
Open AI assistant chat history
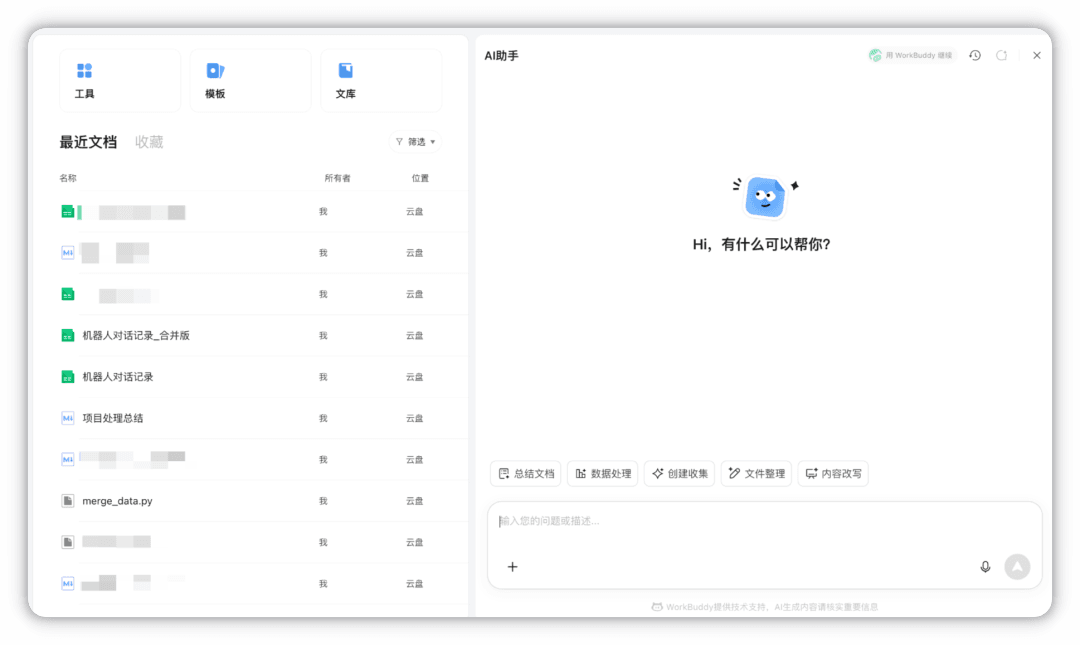click(x=975, y=55)
